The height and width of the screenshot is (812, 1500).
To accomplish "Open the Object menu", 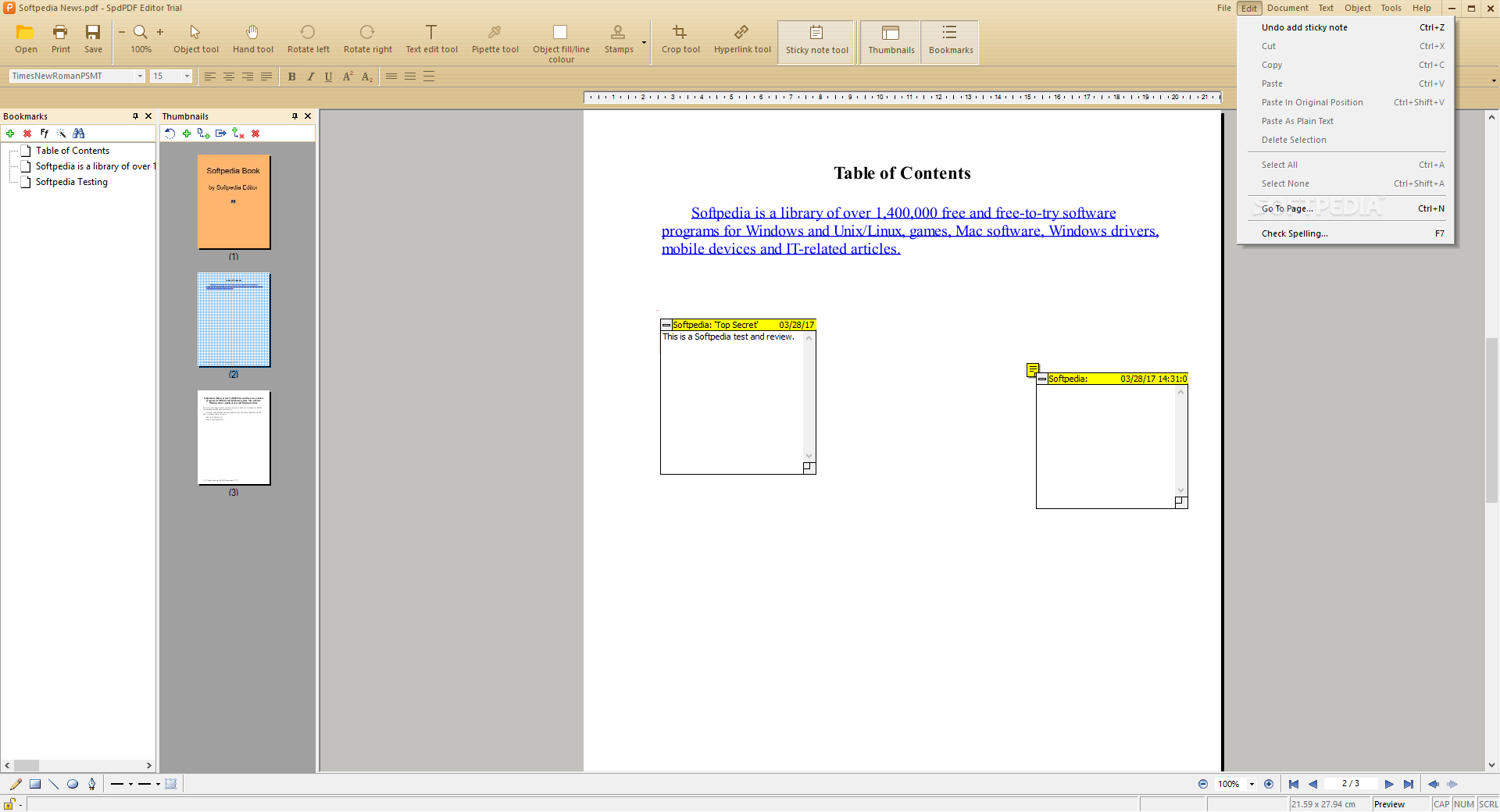I will (1357, 8).
